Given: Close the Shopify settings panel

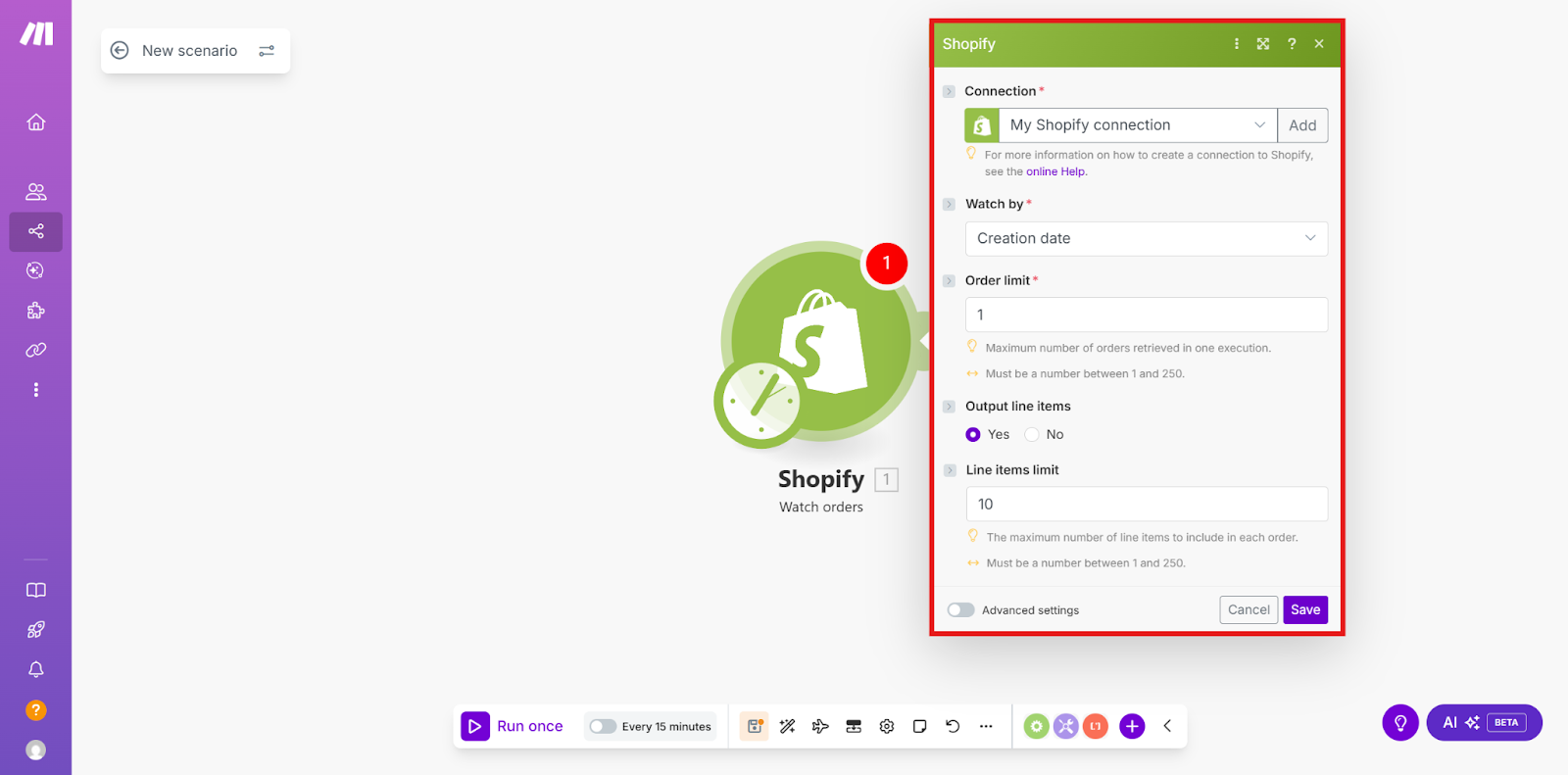Looking at the screenshot, I should tap(1319, 44).
